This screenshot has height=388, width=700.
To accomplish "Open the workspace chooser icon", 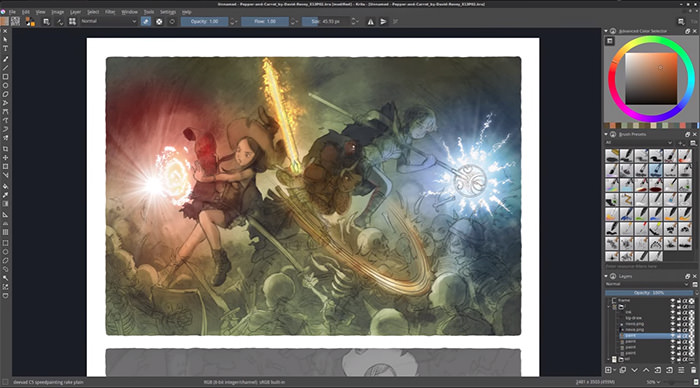I will 681,21.
